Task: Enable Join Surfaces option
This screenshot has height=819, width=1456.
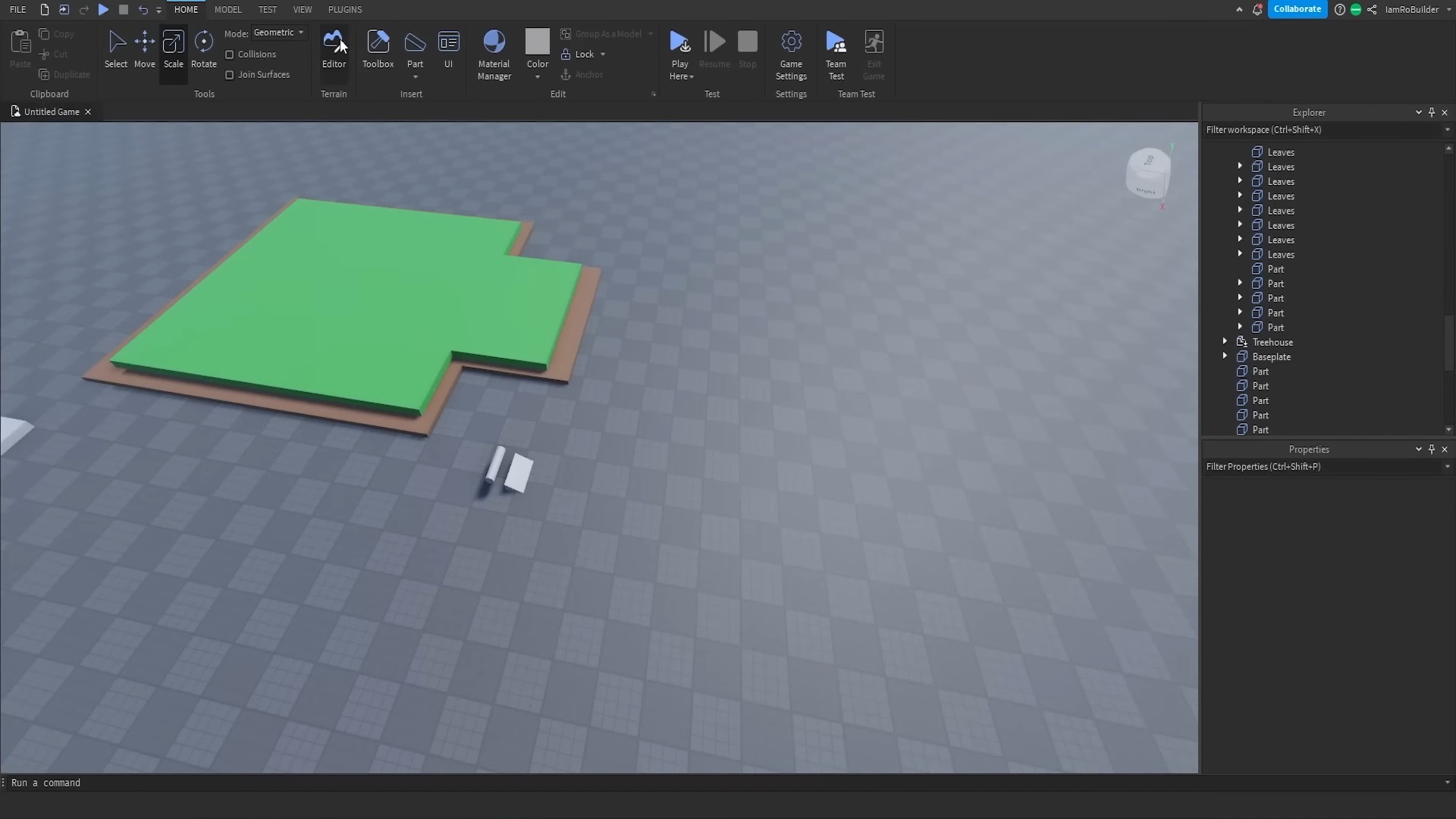Action: click(x=229, y=74)
